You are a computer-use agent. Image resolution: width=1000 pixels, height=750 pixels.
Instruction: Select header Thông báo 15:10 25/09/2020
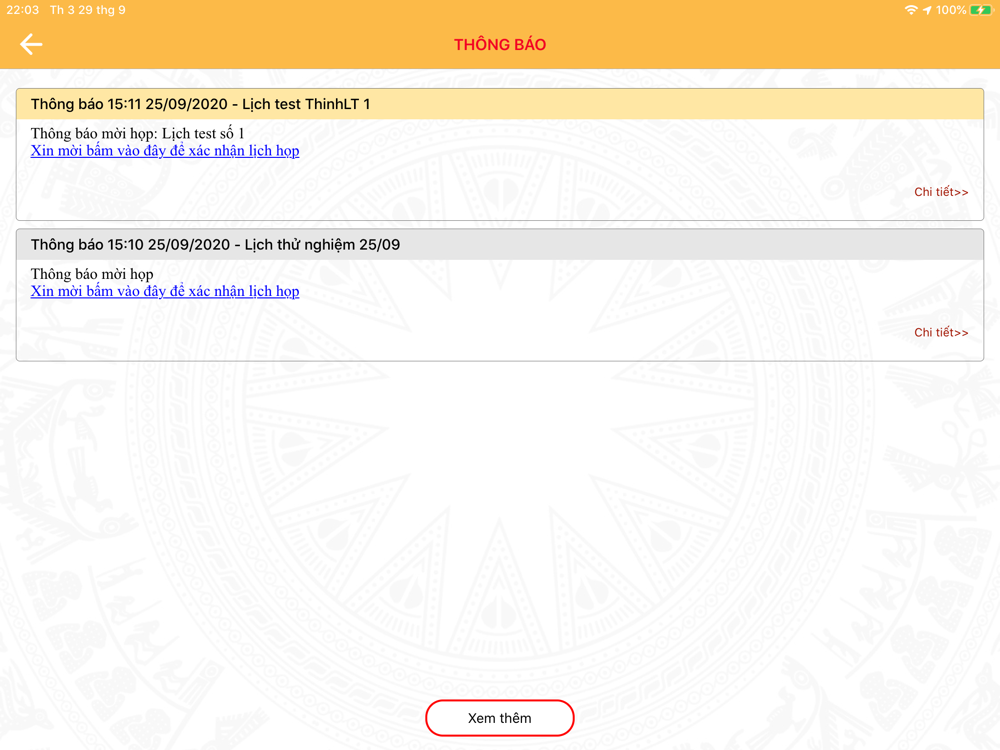pyautogui.click(x=500, y=244)
